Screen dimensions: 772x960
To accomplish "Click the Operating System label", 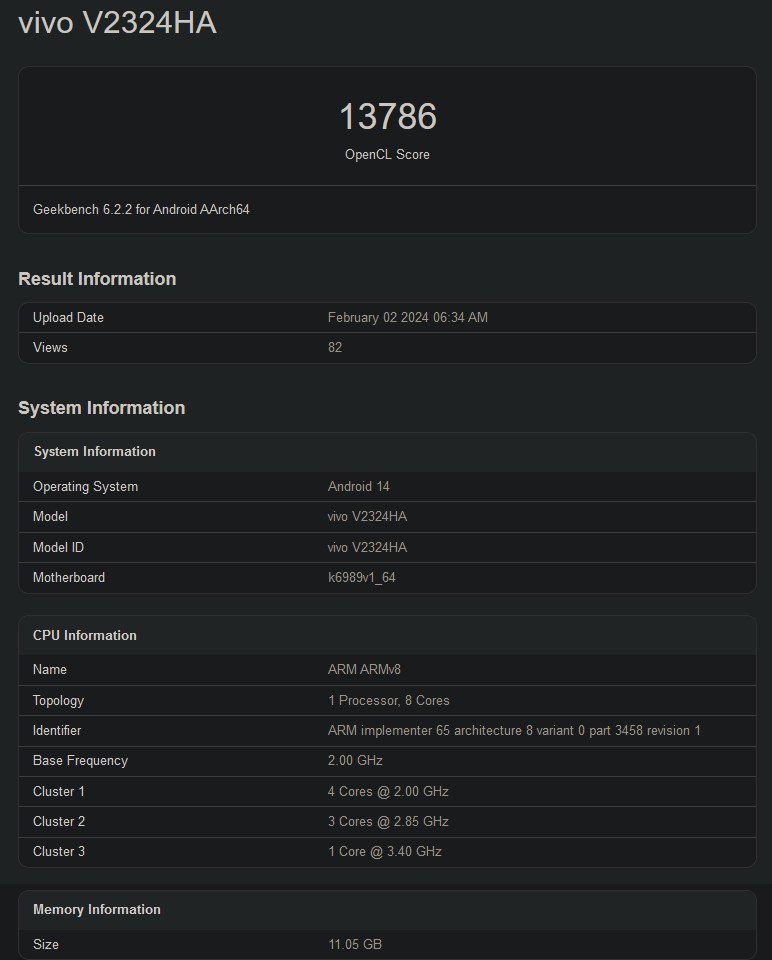I will 86,486.
